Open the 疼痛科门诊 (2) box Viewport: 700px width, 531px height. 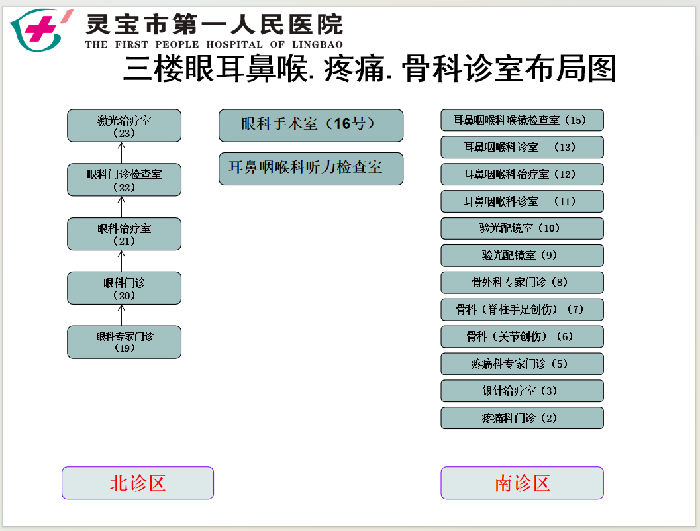[x=522, y=418]
